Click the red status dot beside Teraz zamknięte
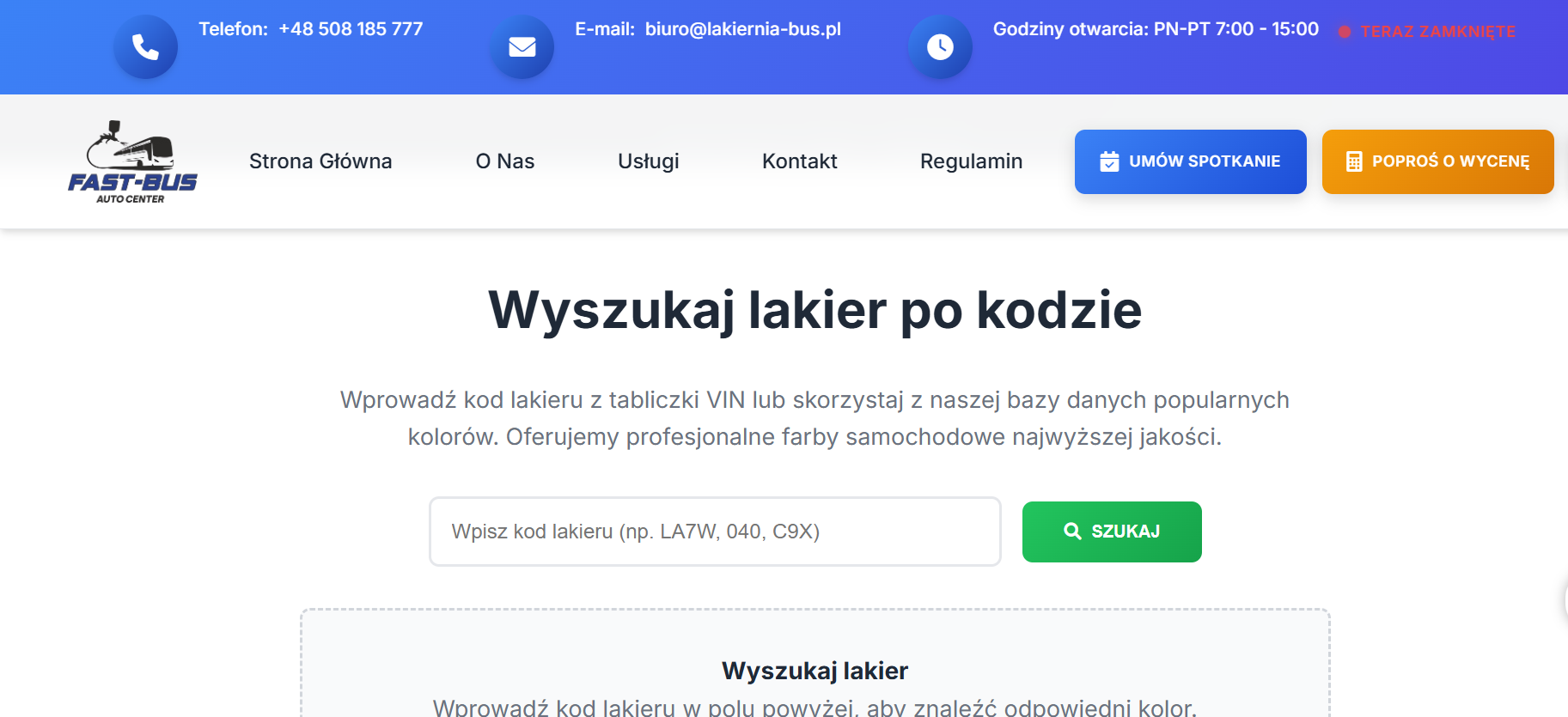Image resolution: width=1568 pixels, height=717 pixels. point(1345,32)
